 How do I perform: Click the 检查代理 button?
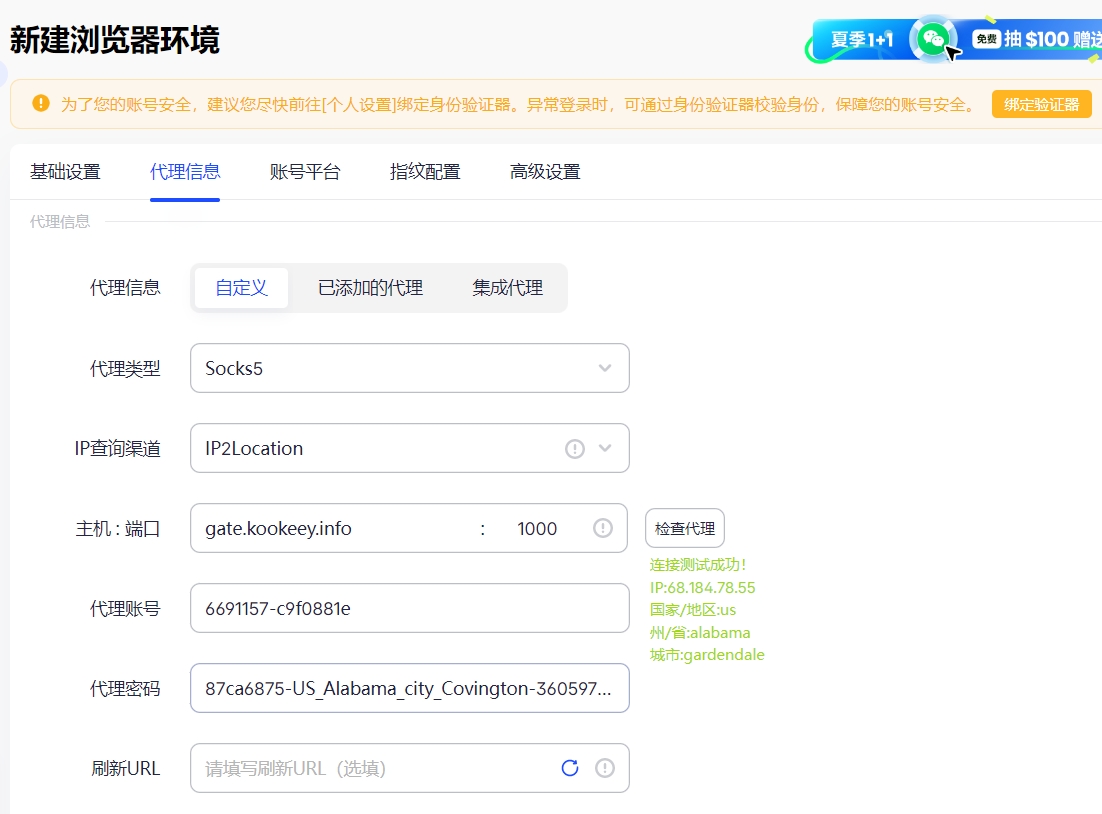[684, 528]
